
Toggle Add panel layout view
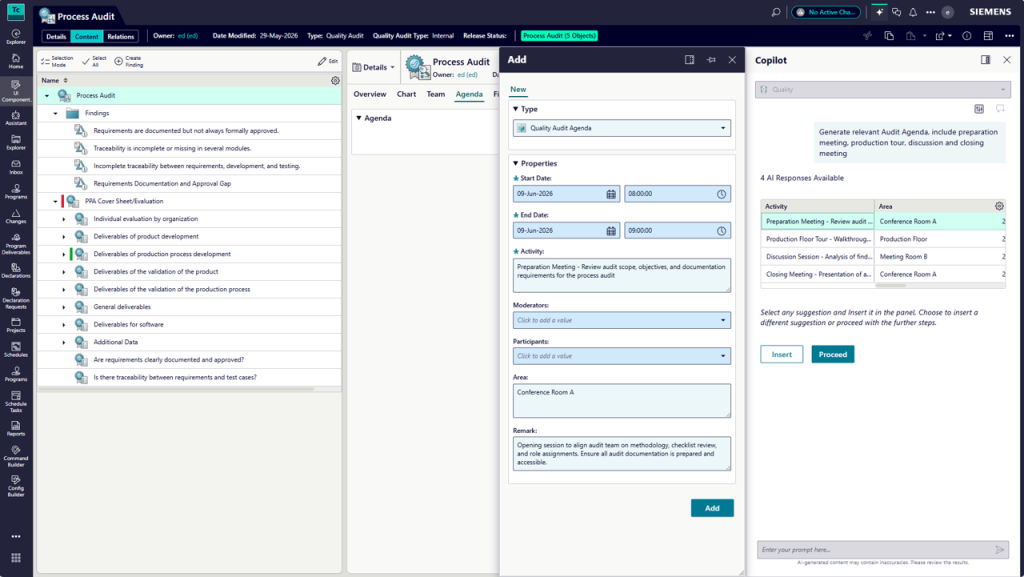689,59
